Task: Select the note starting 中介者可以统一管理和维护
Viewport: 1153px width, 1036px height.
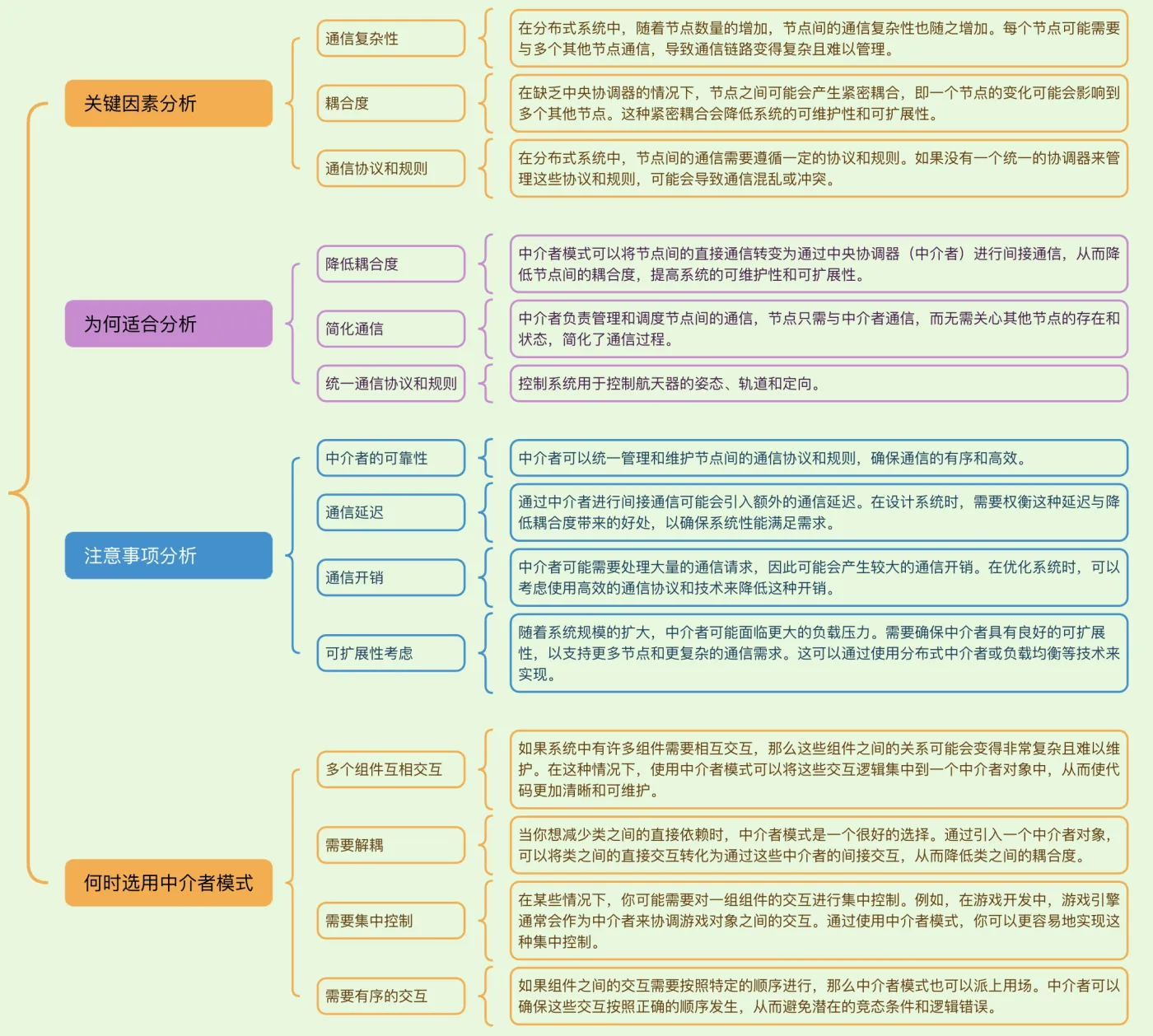Action: tap(819, 458)
